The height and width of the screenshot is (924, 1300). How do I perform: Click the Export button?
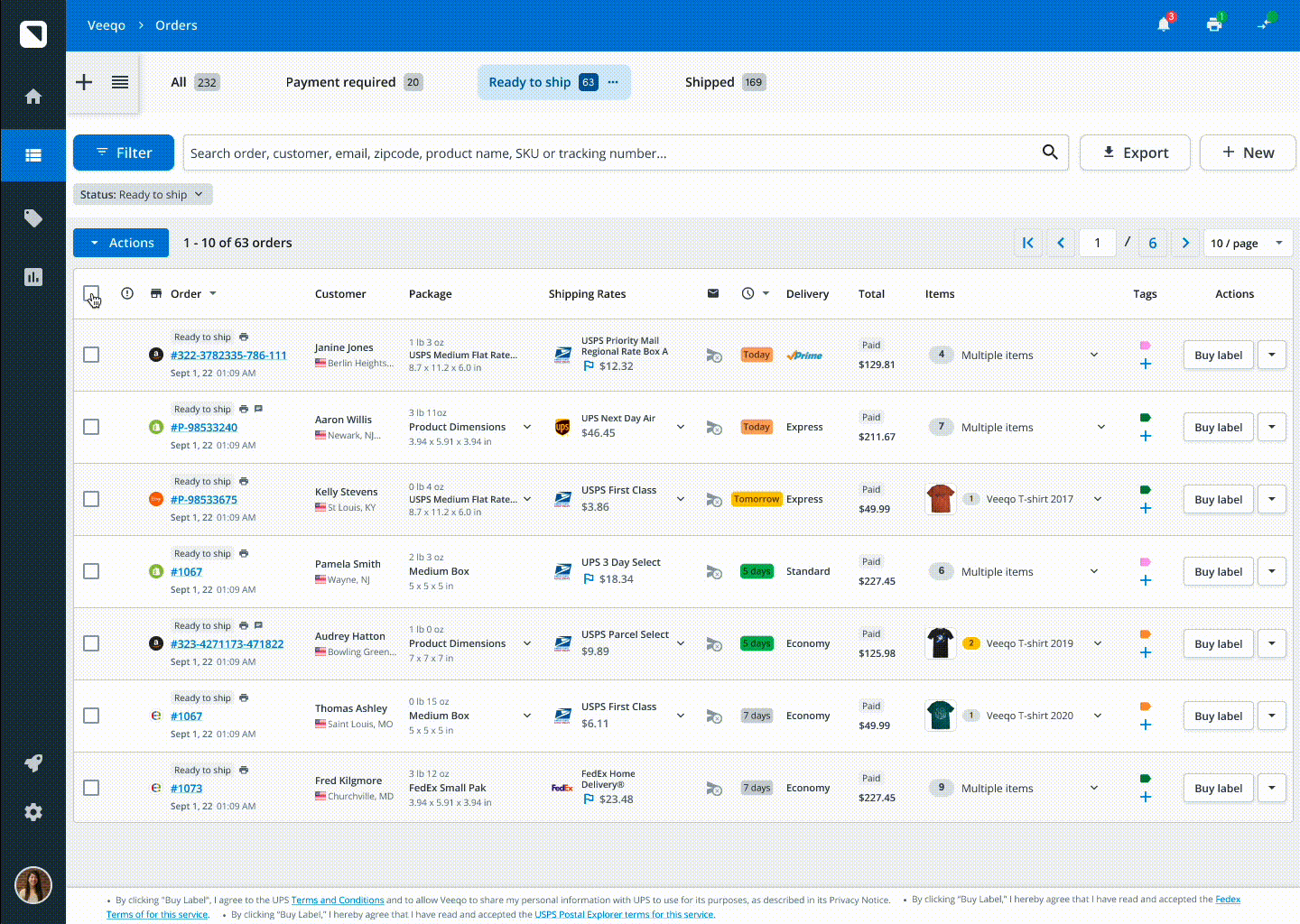pos(1135,152)
